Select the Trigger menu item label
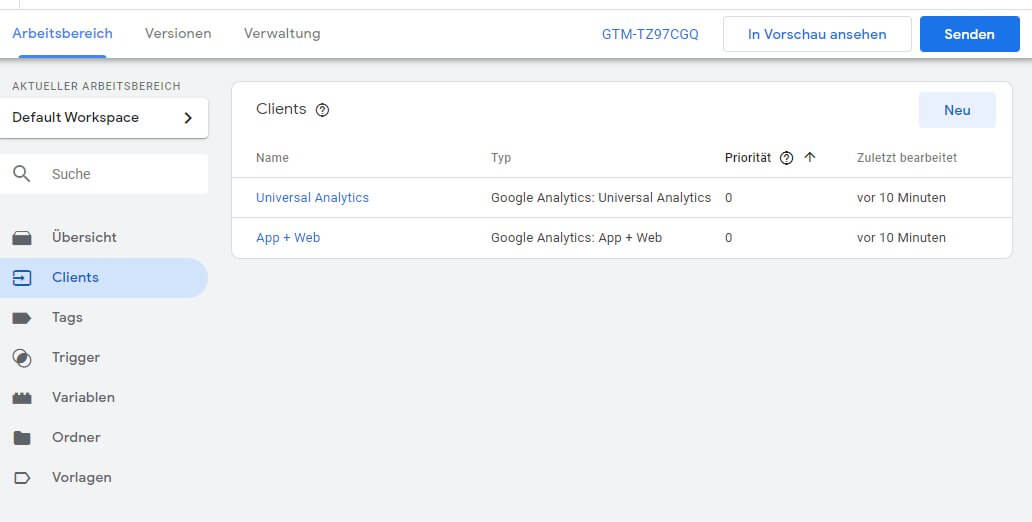Viewport: 1032px width, 522px height. point(76,358)
